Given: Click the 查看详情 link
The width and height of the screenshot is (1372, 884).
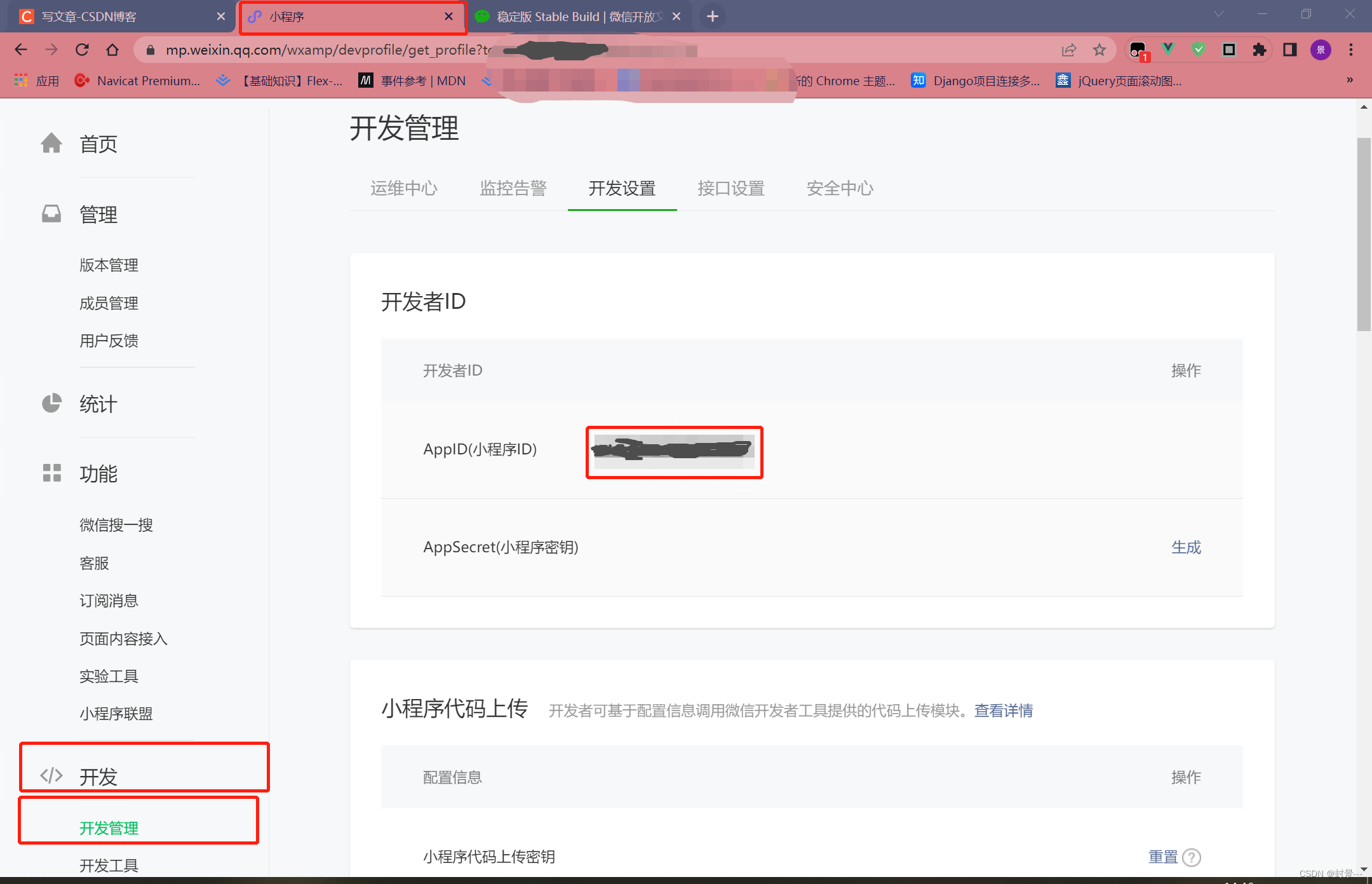Looking at the screenshot, I should pos(1004,711).
